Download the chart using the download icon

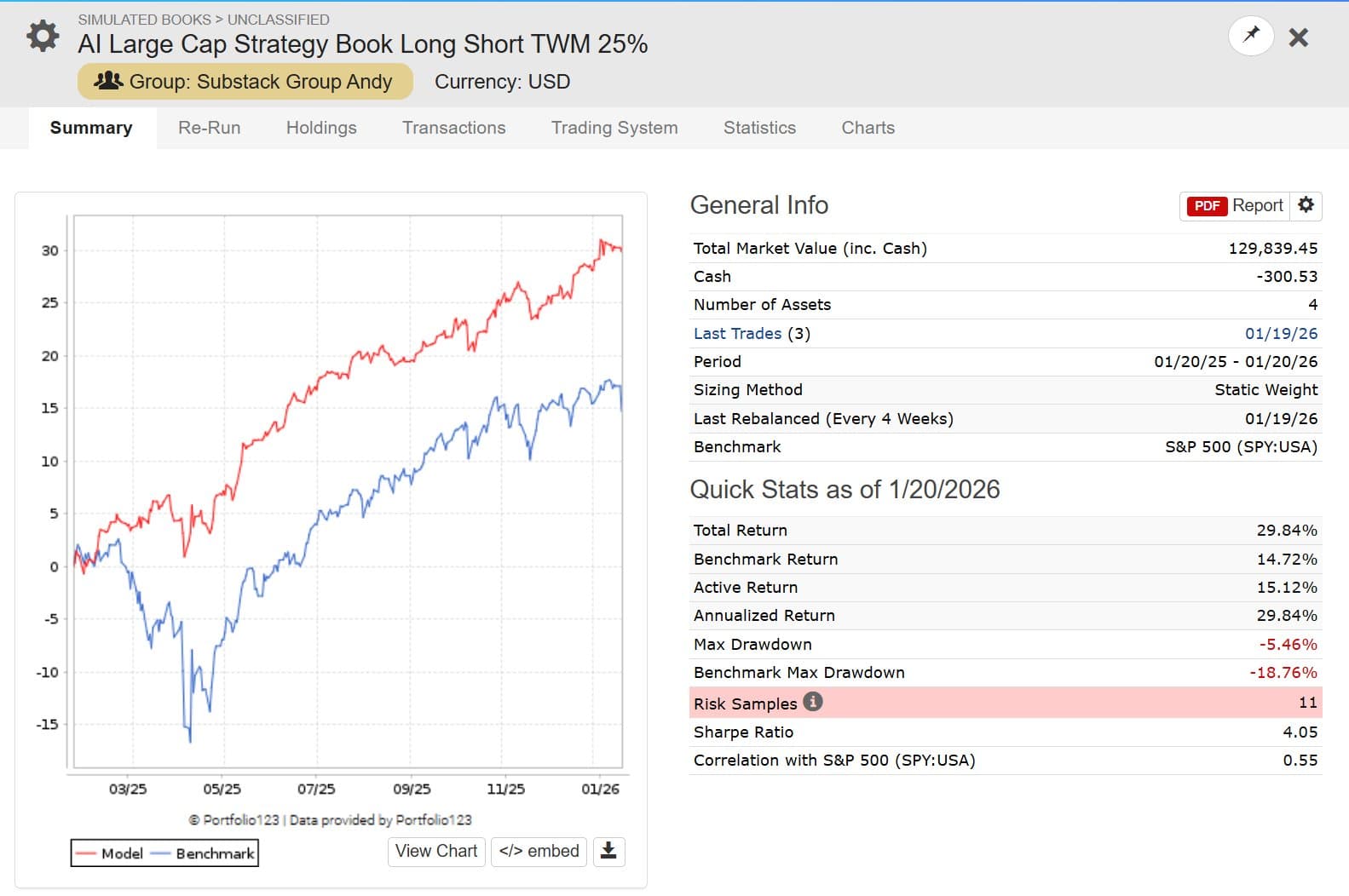[x=608, y=851]
